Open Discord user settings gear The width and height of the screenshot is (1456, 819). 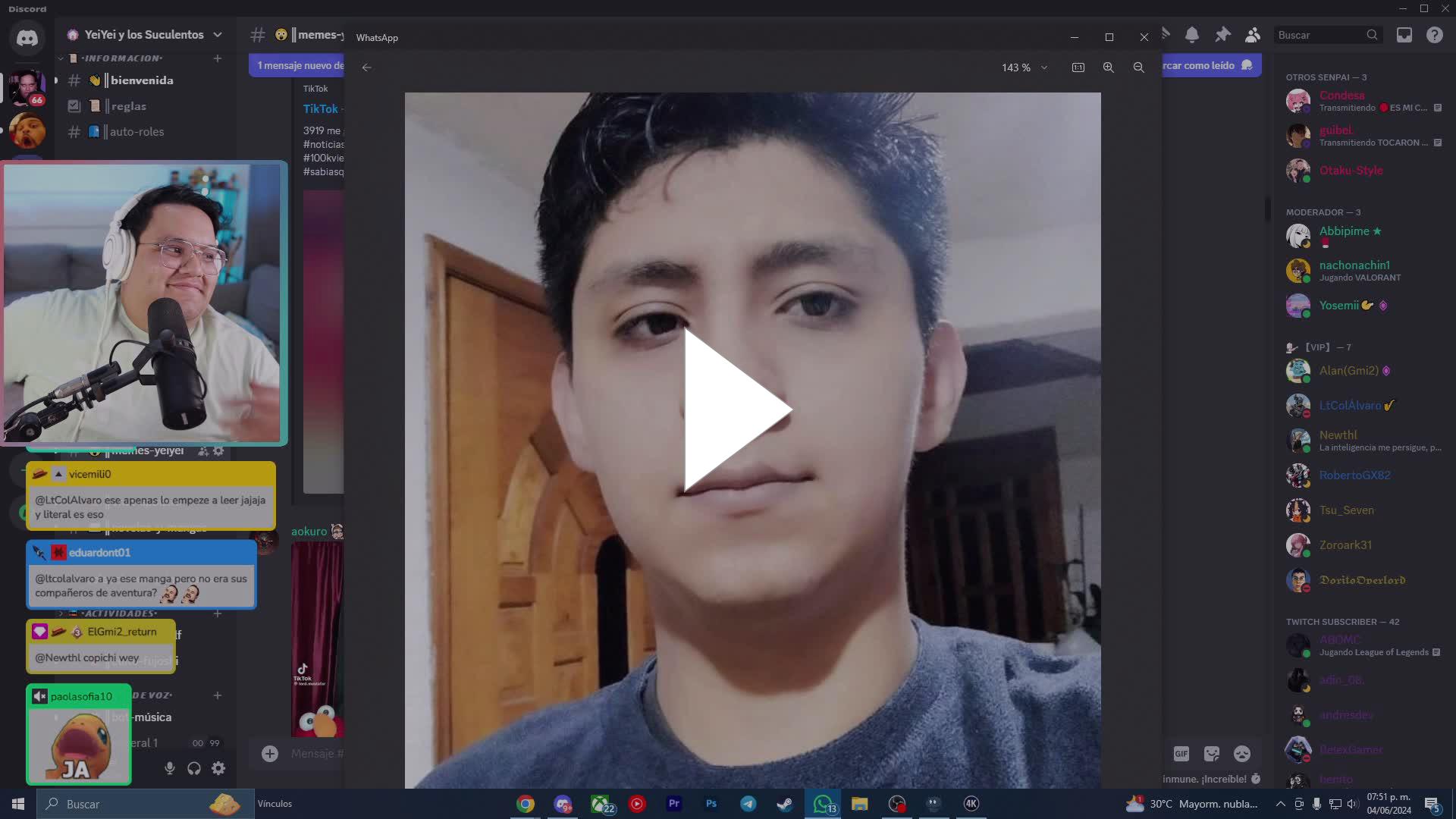pos(218,768)
